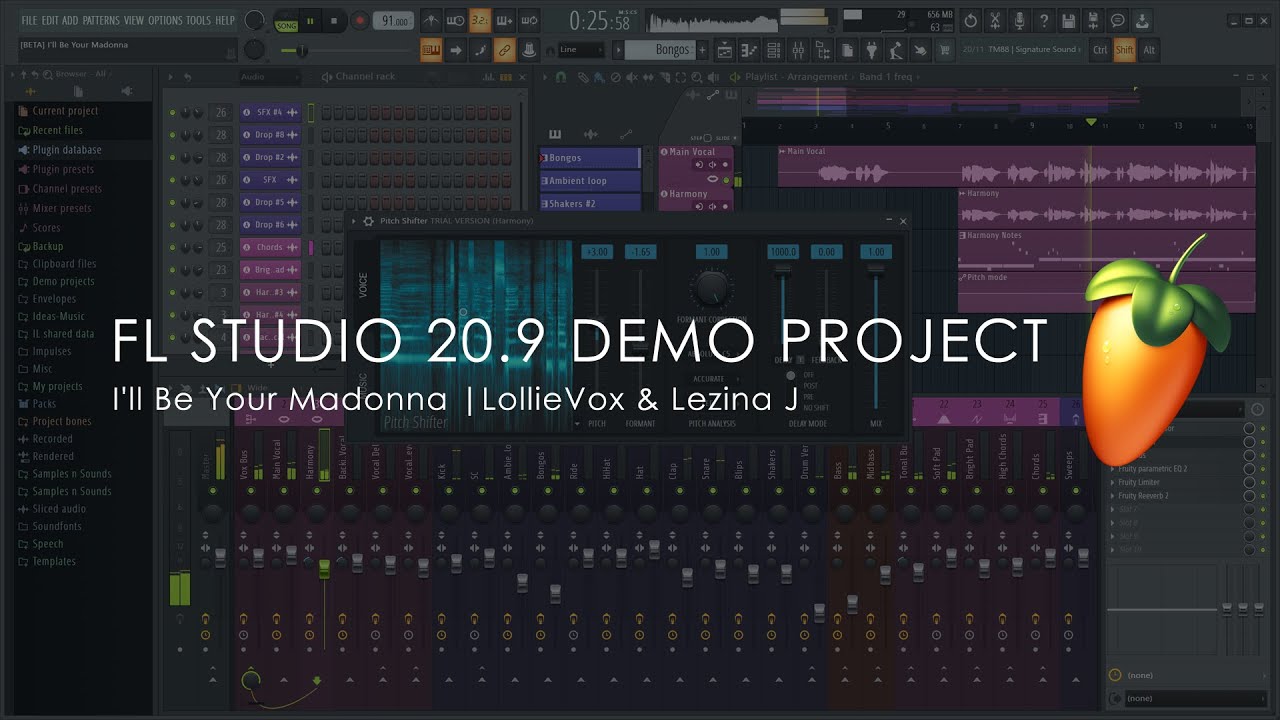Open the undo history icon
This screenshot has height=720, width=1280.
pyautogui.click(x=971, y=20)
